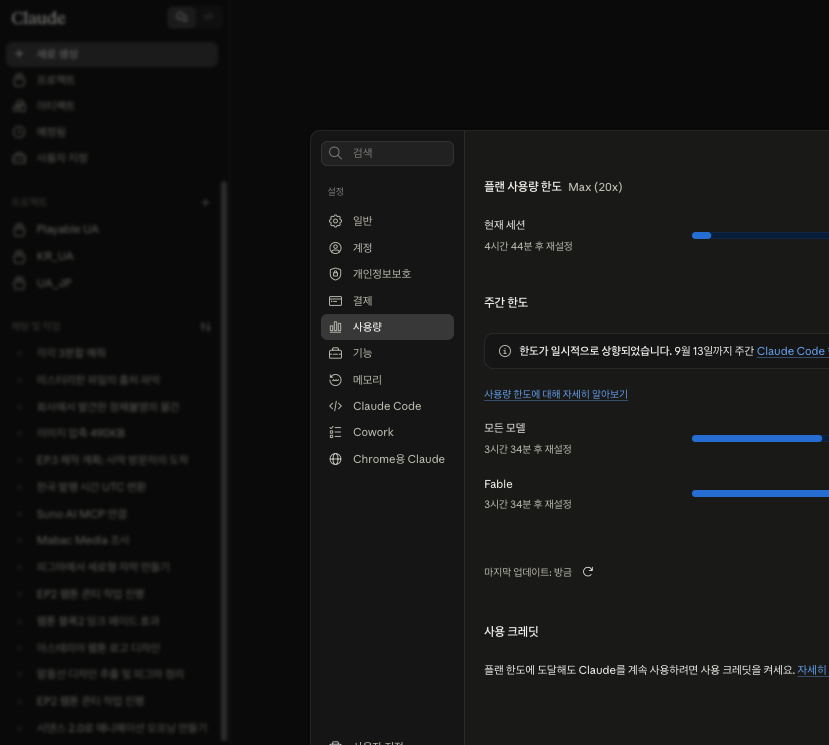Click the 검색 search field in settings
This screenshot has height=745, width=829.
coord(387,153)
